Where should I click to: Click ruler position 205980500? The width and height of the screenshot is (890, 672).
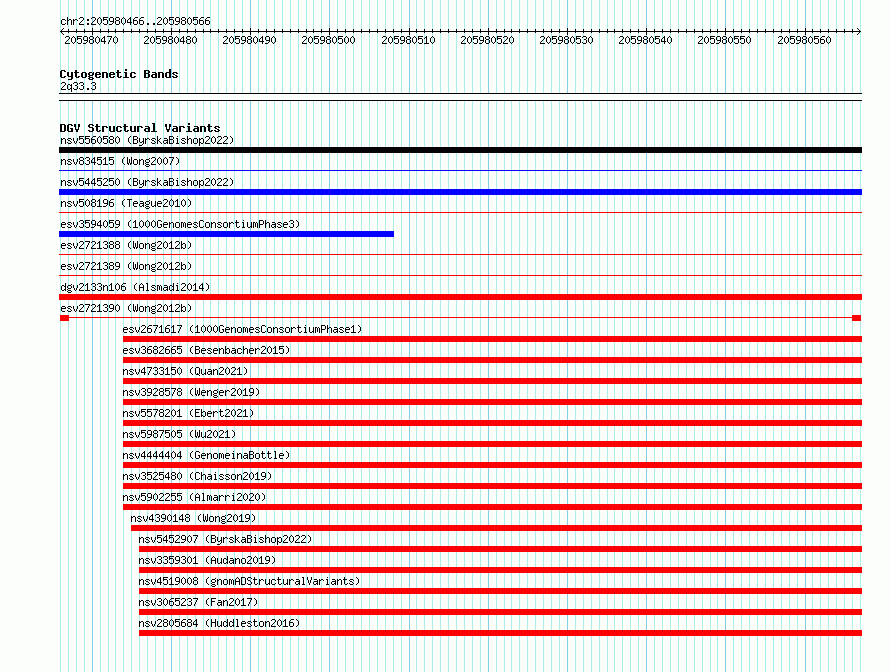coord(328,40)
